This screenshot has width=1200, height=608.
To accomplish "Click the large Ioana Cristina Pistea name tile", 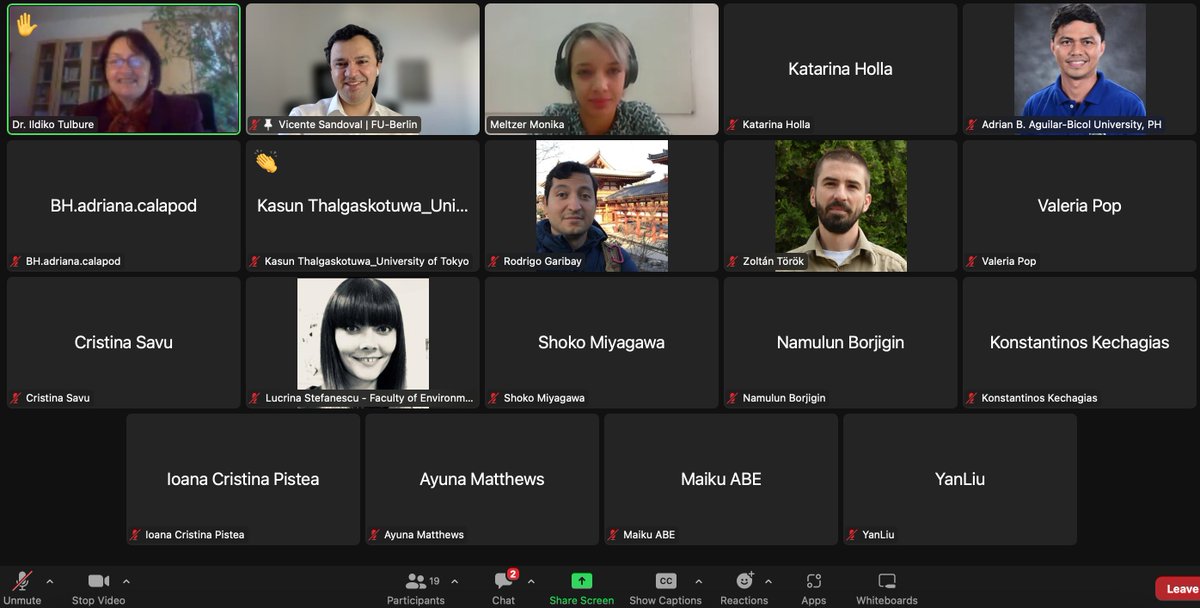I will click(x=243, y=480).
